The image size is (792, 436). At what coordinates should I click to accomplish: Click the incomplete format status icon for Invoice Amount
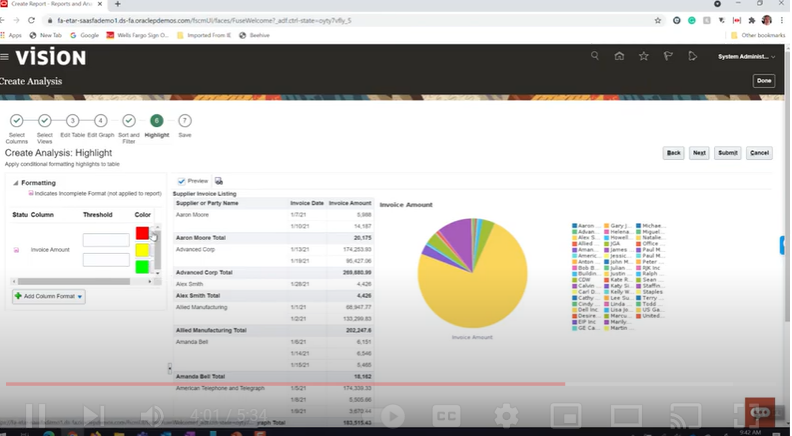click(16, 250)
